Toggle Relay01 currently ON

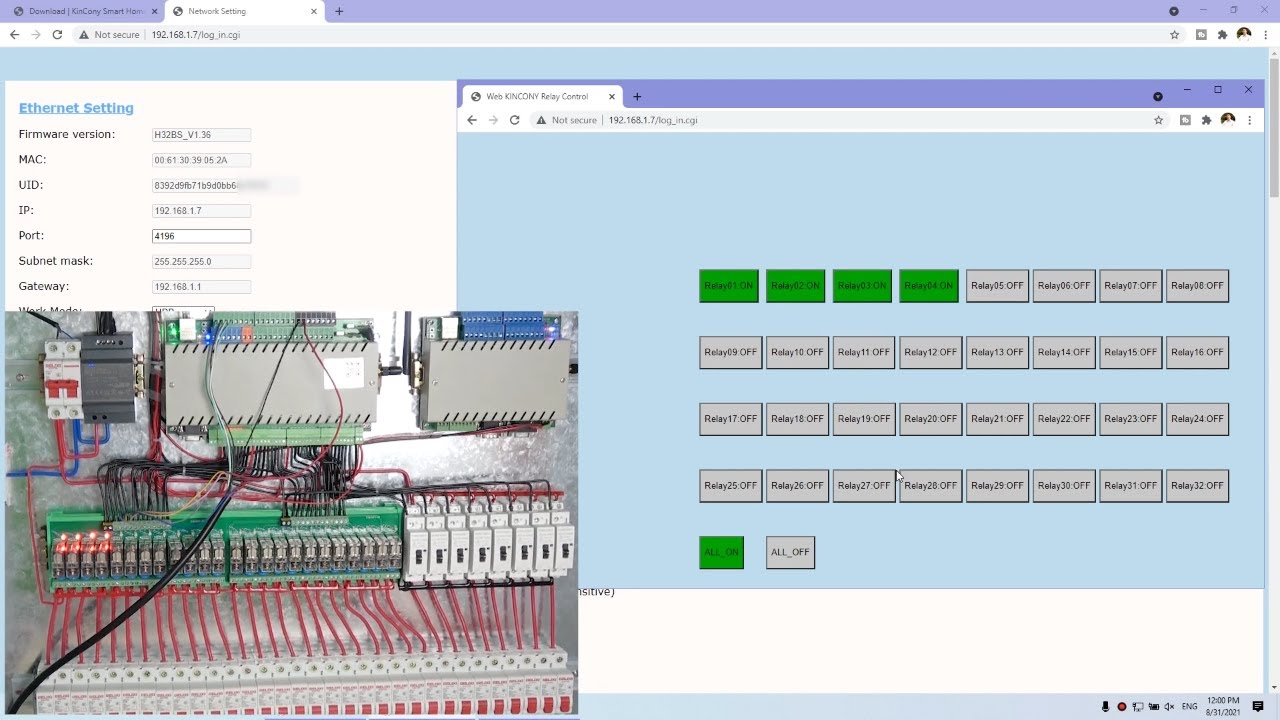pos(729,286)
